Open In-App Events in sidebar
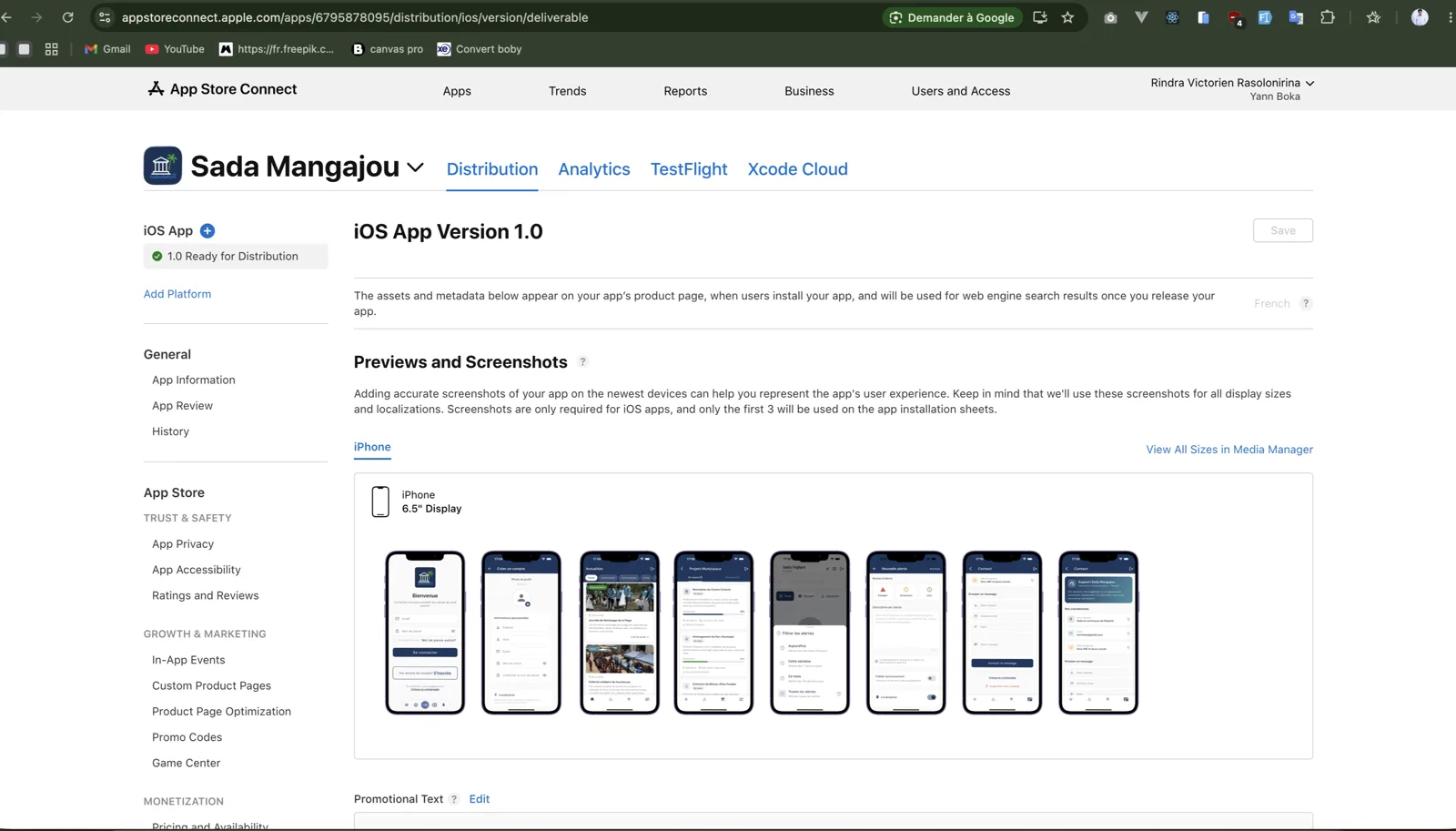Image resolution: width=1456 pixels, height=831 pixels. [x=188, y=660]
